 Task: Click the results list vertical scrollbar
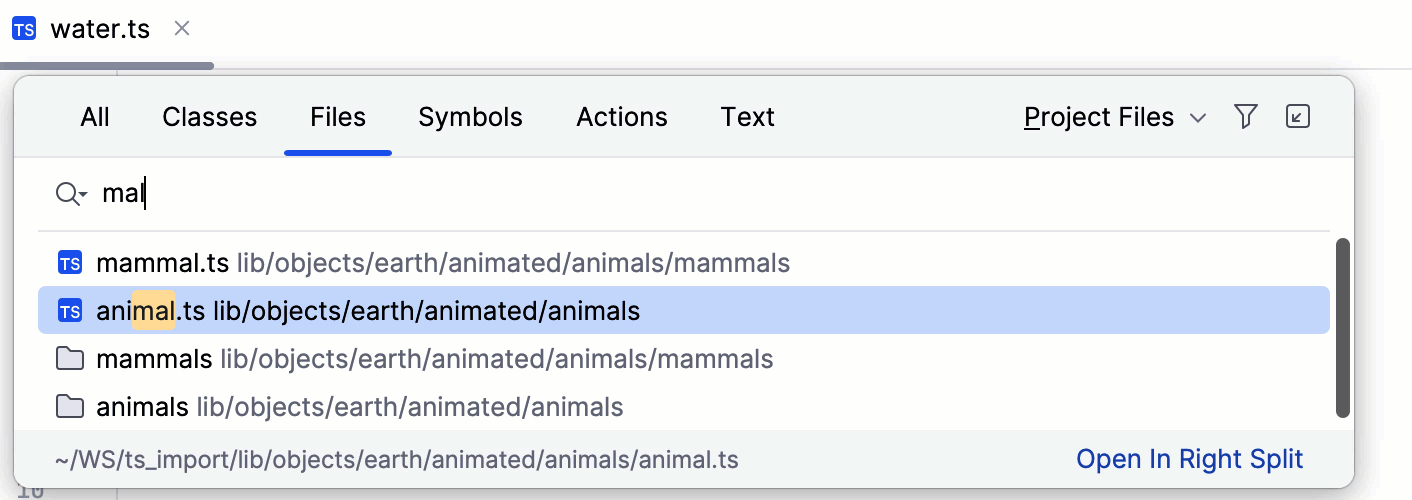[x=1343, y=327]
